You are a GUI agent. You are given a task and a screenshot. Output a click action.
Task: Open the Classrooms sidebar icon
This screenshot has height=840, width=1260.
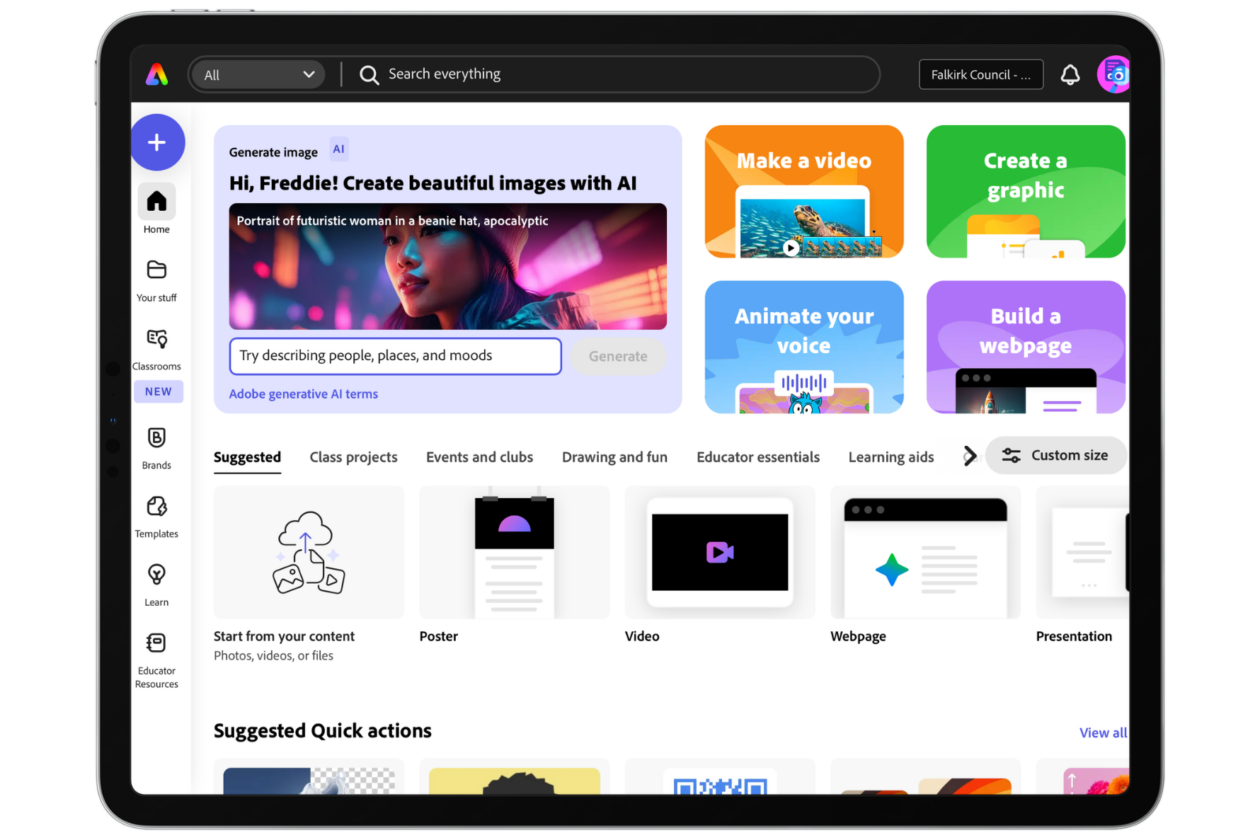(157, 339)
